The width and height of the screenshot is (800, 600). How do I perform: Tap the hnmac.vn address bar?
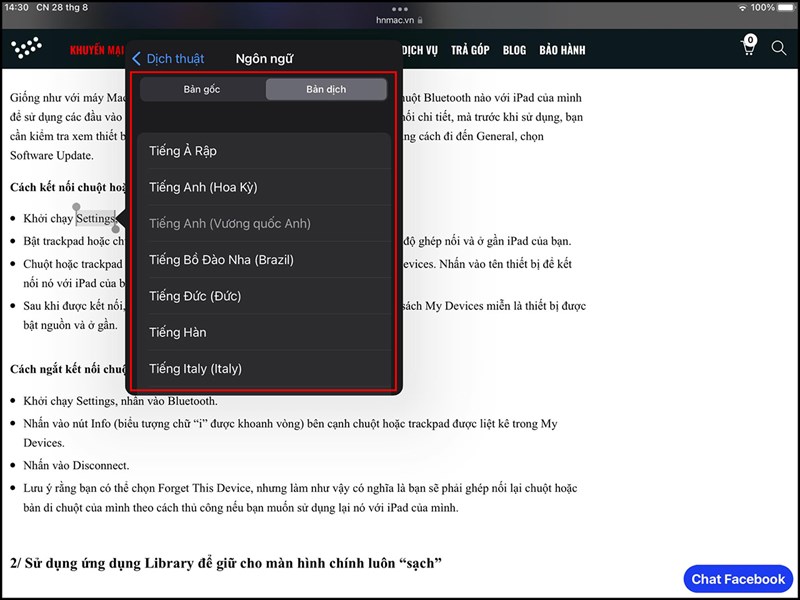point(399,20)
